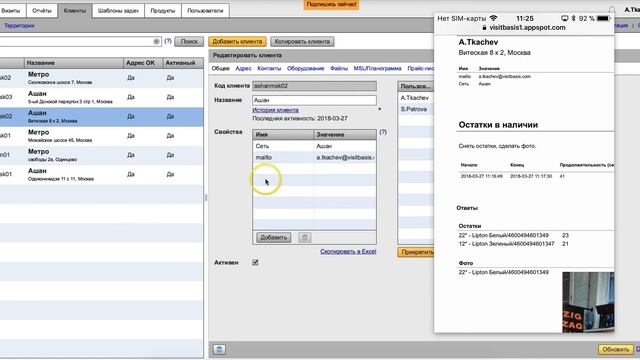Viewport: 640px width, 360px height.
Task: Select the Метро Можайское шоссе 45 row
Action: (x=101, y=136)
